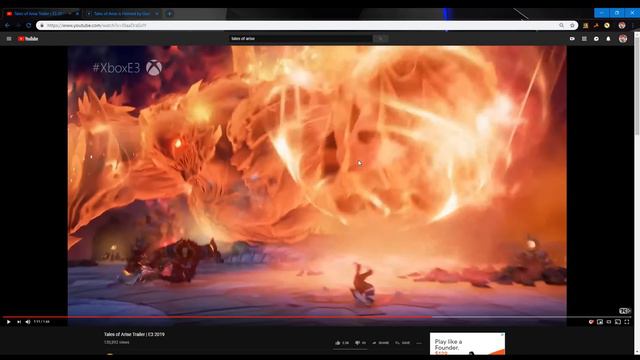This screenshot has width=640, height=360.
Task: Bookmark this page with the star
Action: click(572, 25)
